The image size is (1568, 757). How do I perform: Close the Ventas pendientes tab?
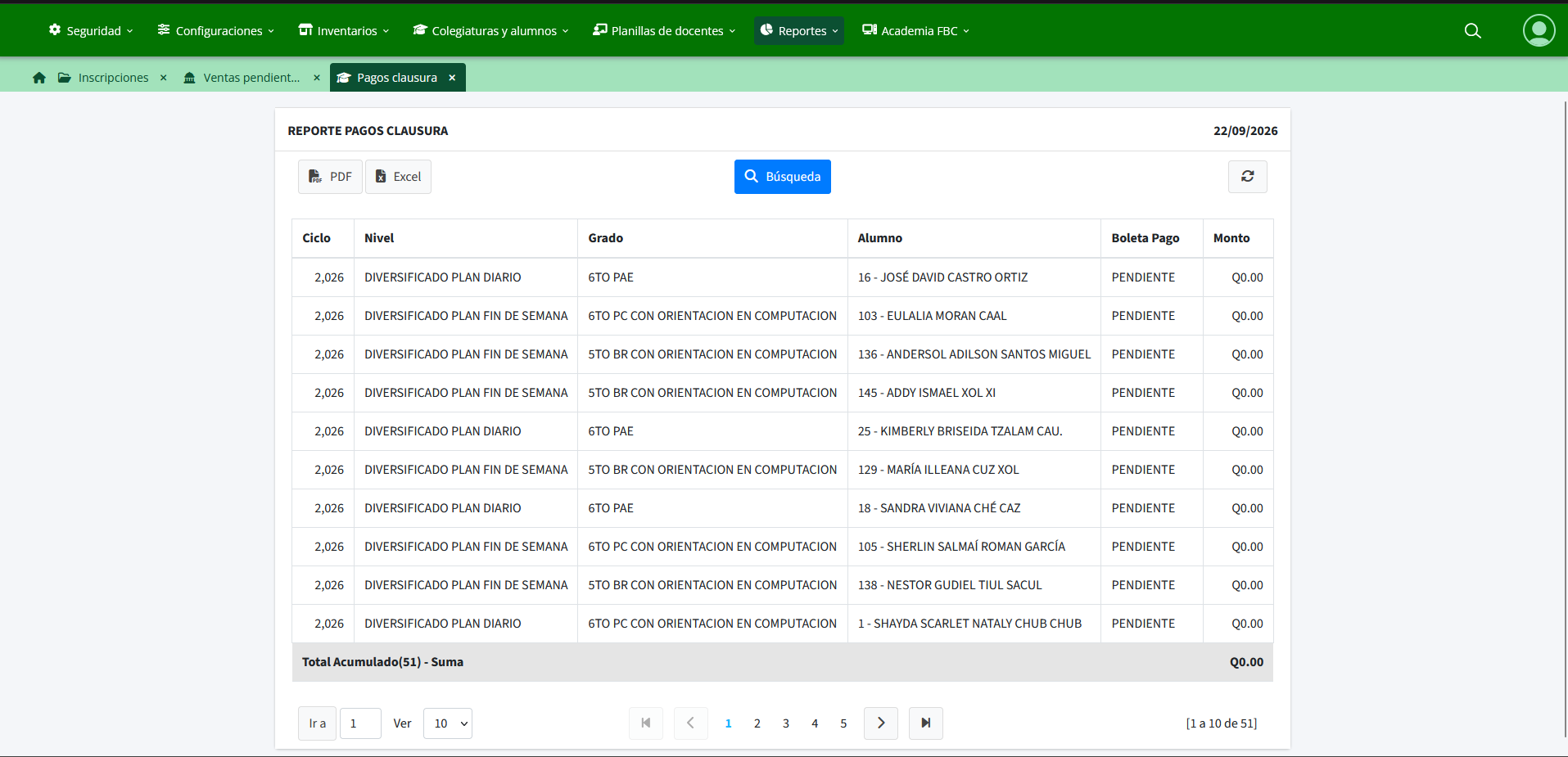click(317, 78)
